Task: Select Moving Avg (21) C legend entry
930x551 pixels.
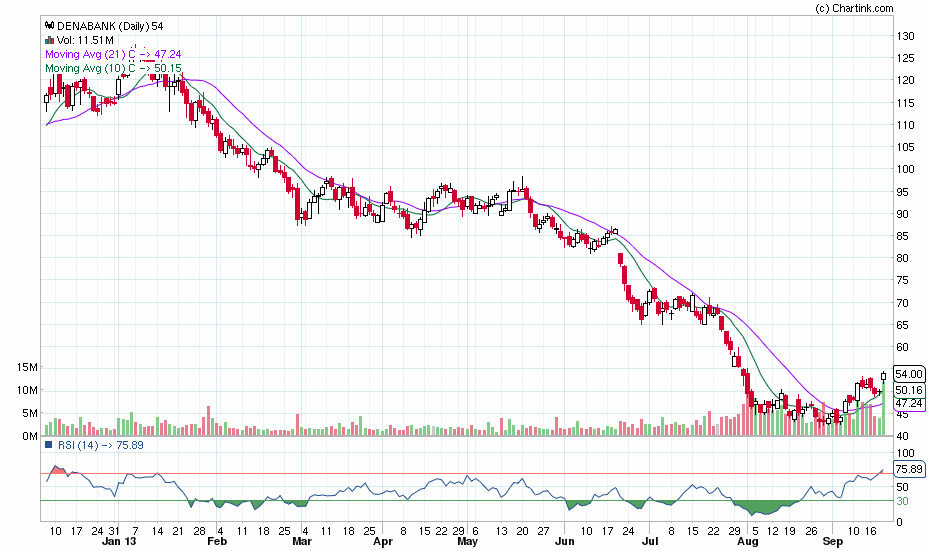Action: click(x=113, y=54)
